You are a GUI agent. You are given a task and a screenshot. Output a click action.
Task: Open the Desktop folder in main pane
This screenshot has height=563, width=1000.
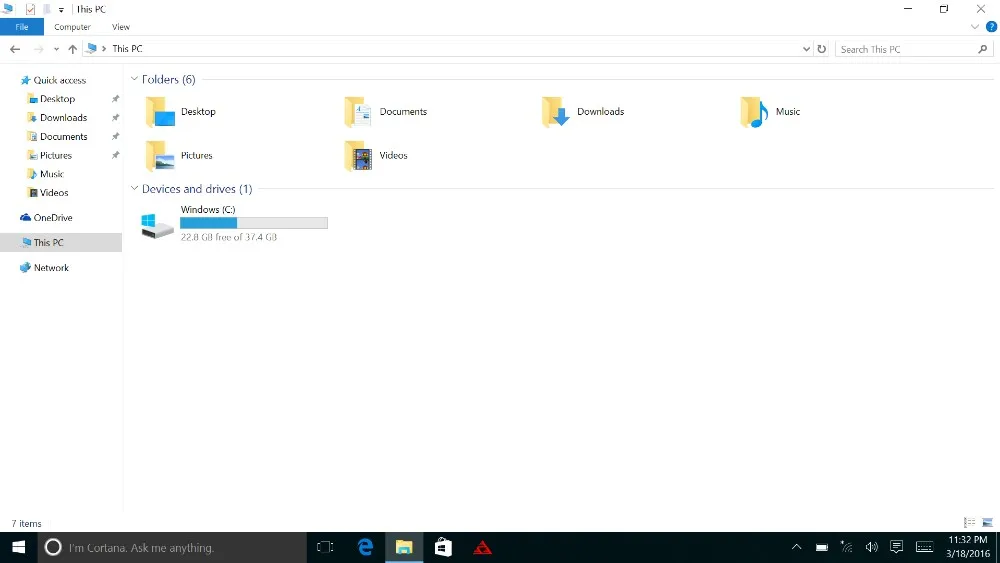click(181, 112)
